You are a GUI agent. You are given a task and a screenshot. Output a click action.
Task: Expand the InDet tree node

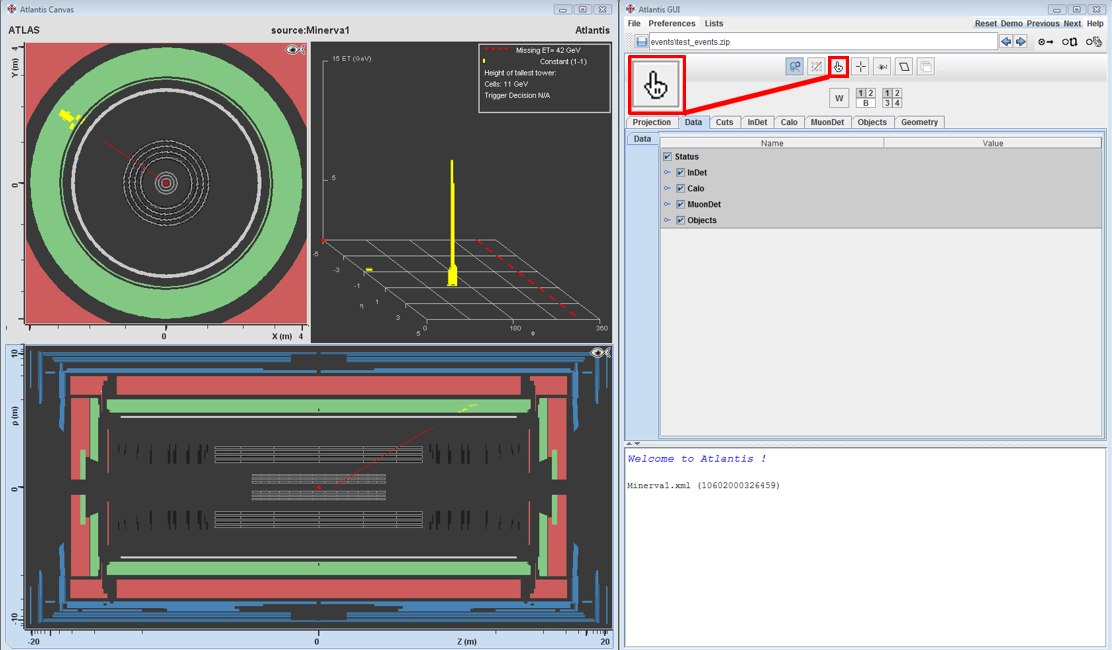point(667,173)
